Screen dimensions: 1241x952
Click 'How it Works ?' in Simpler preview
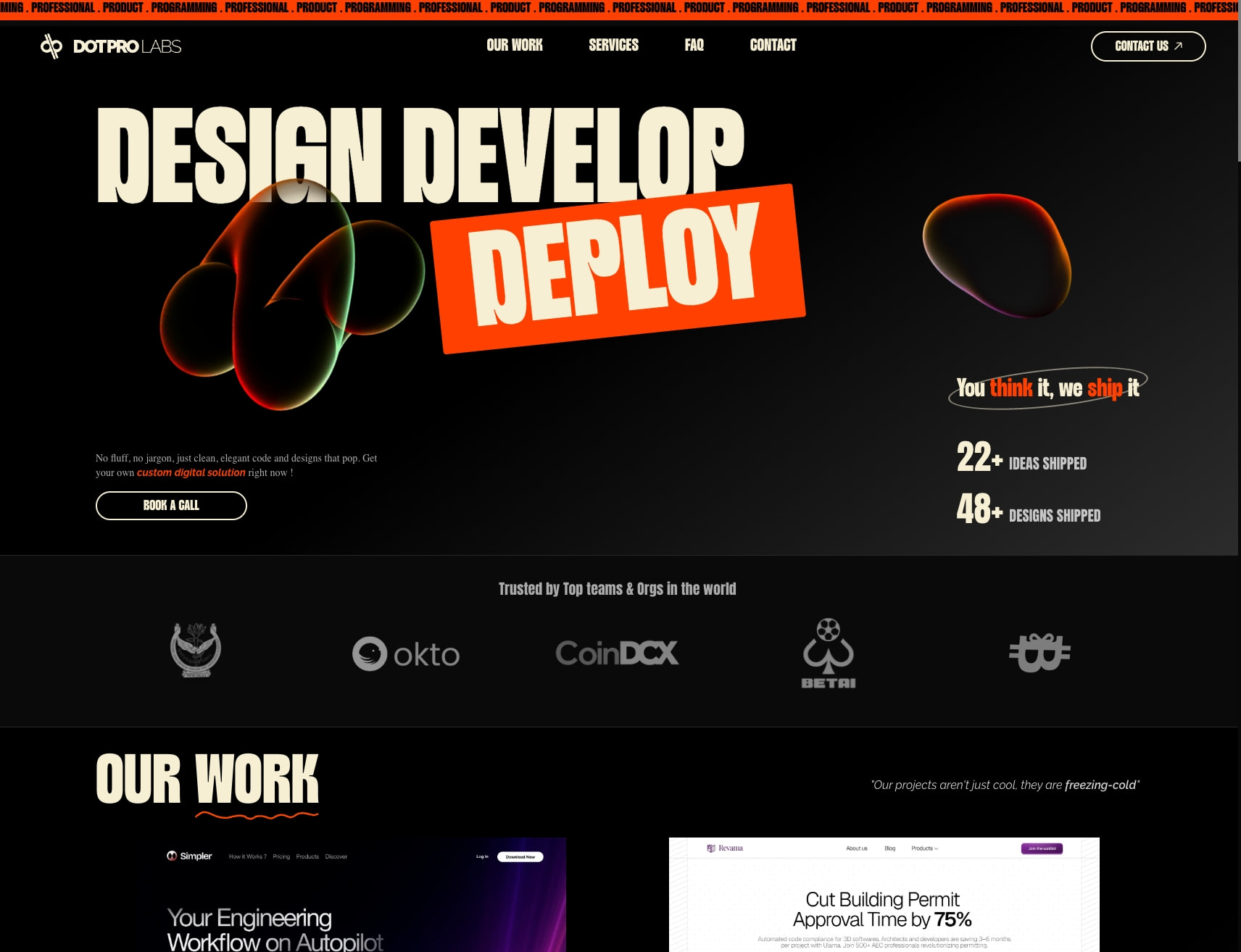point(247,856)
